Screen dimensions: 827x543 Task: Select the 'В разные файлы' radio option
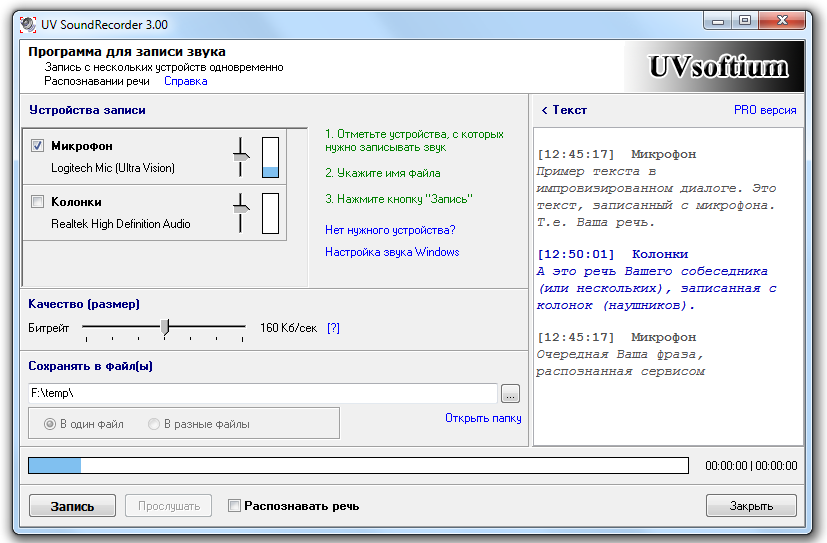[154, 424]
